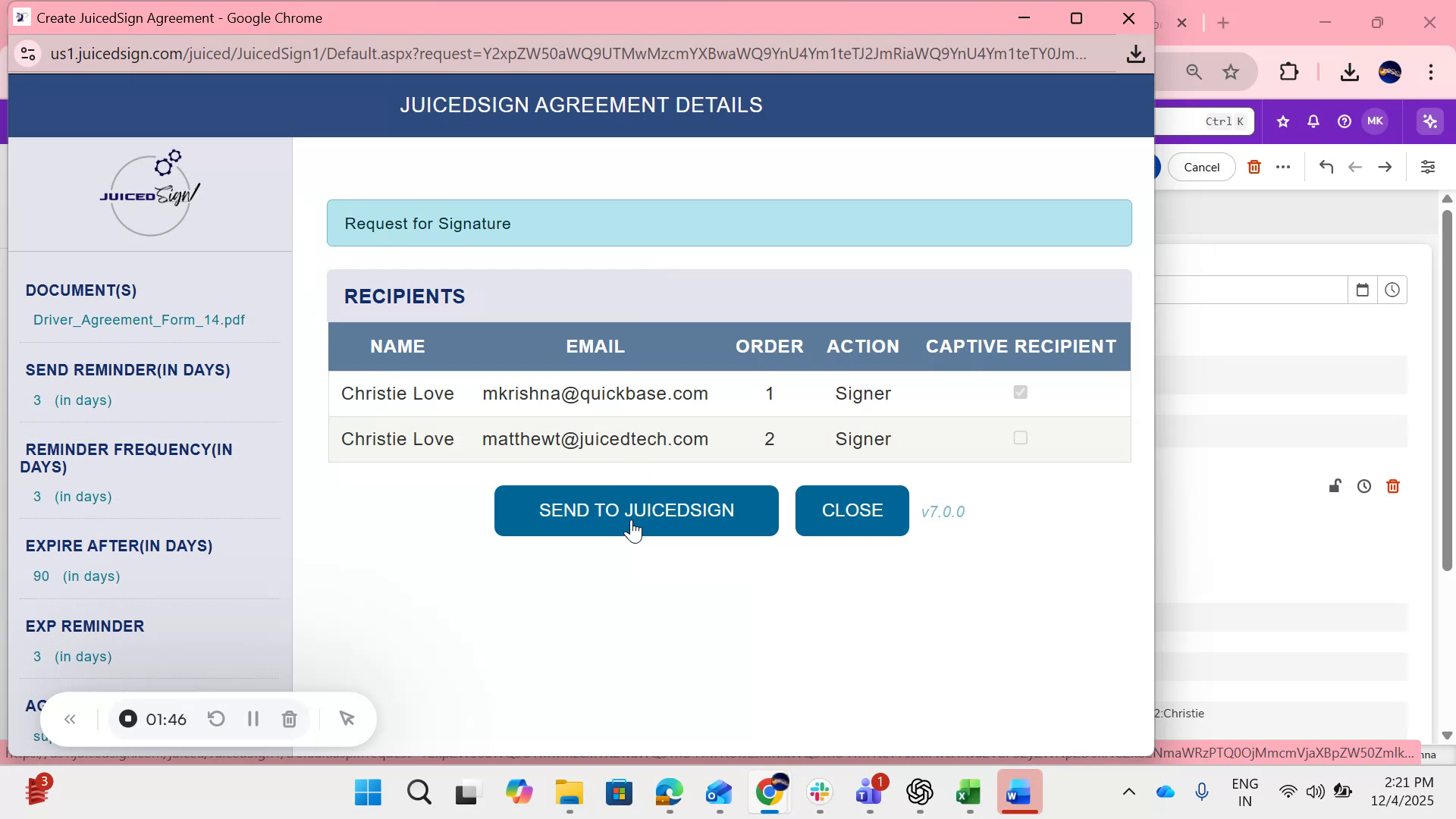1456x819 pixels.
Task: Toggle the cursor pointer option in recording bar
Action: 347,718
